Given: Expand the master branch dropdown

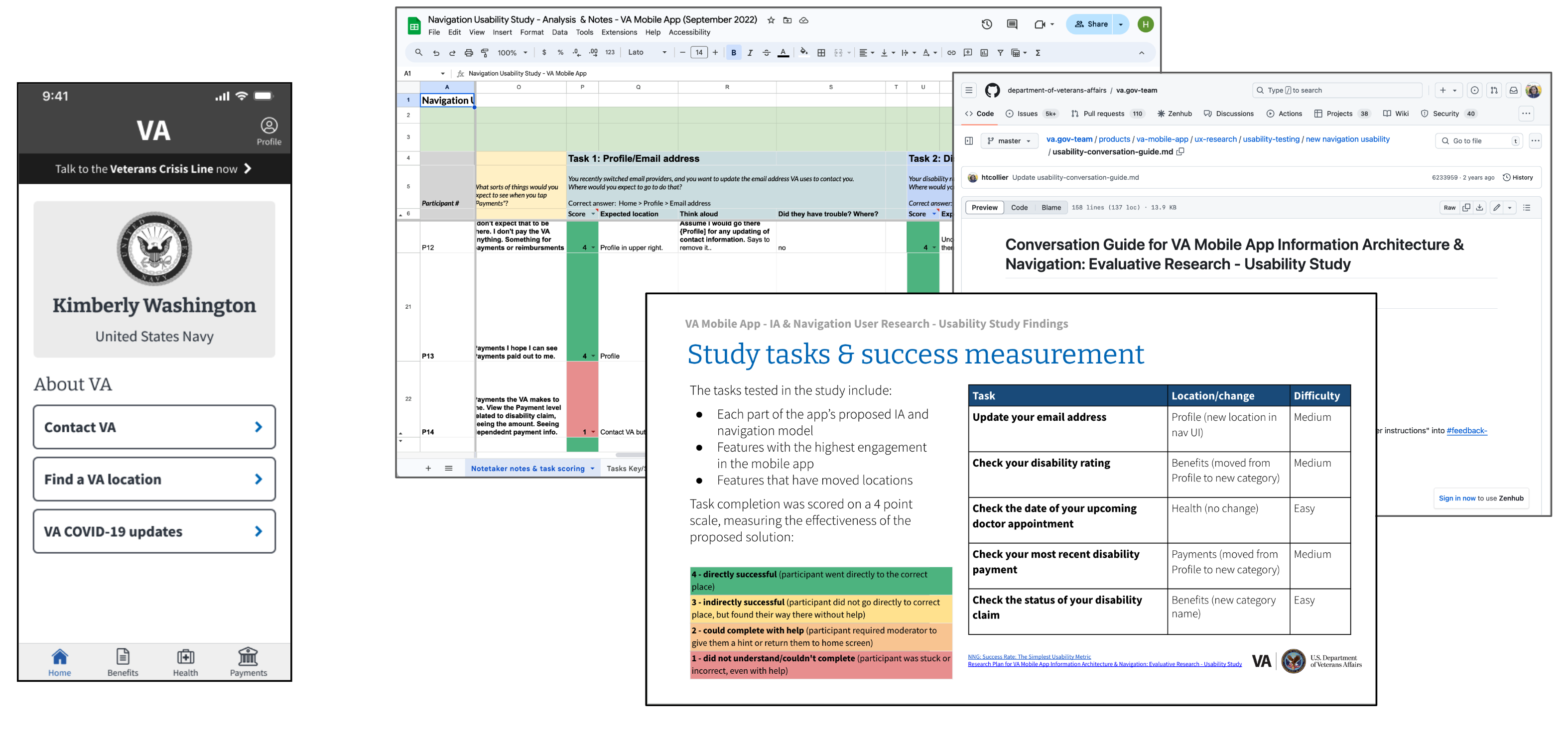Looking at the screenshot, I should pos(1009,140).
